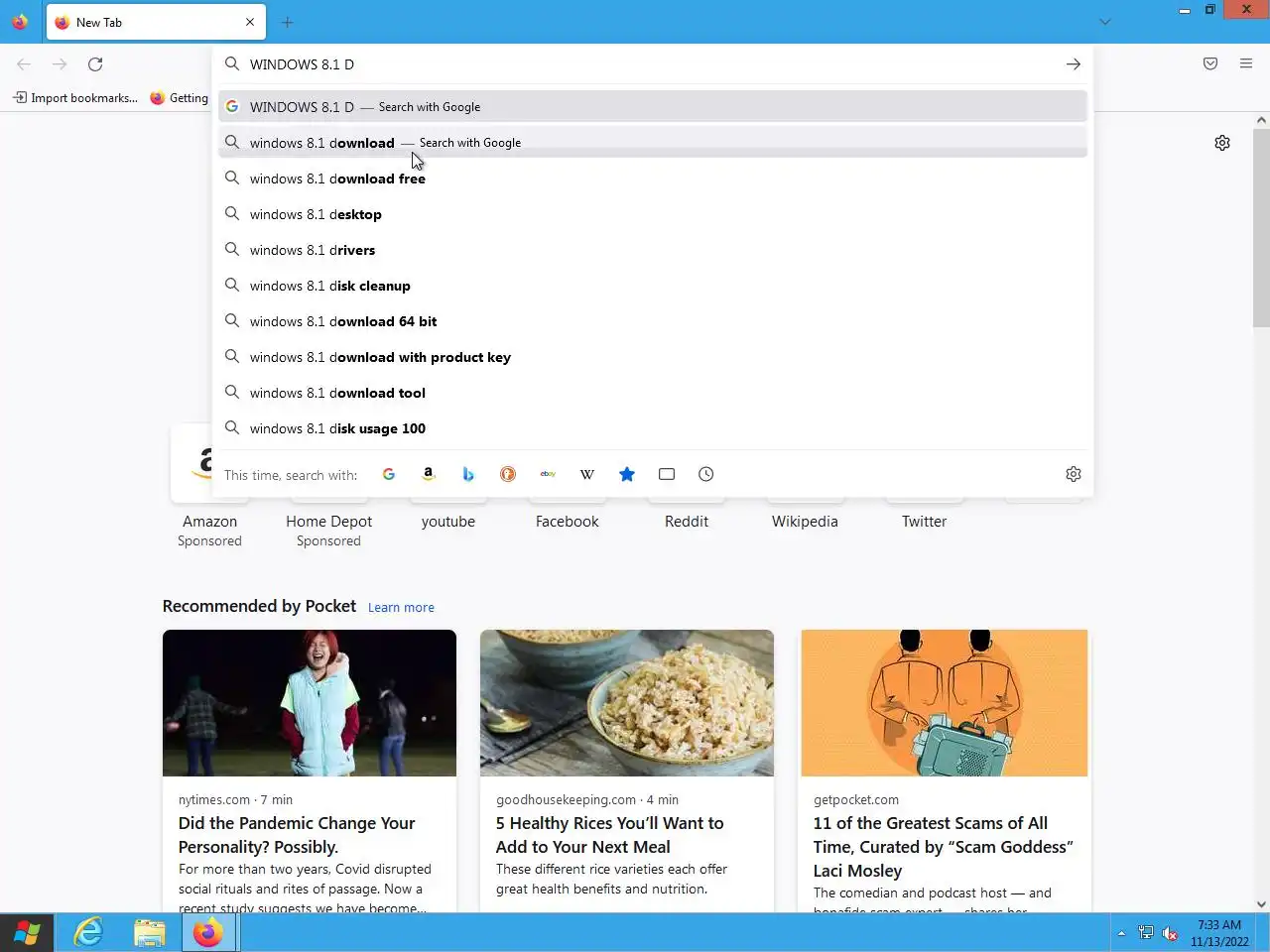1270x952 pixels.
Task: Open the muted volume tray icon
Action: [x=1170, y=933]
